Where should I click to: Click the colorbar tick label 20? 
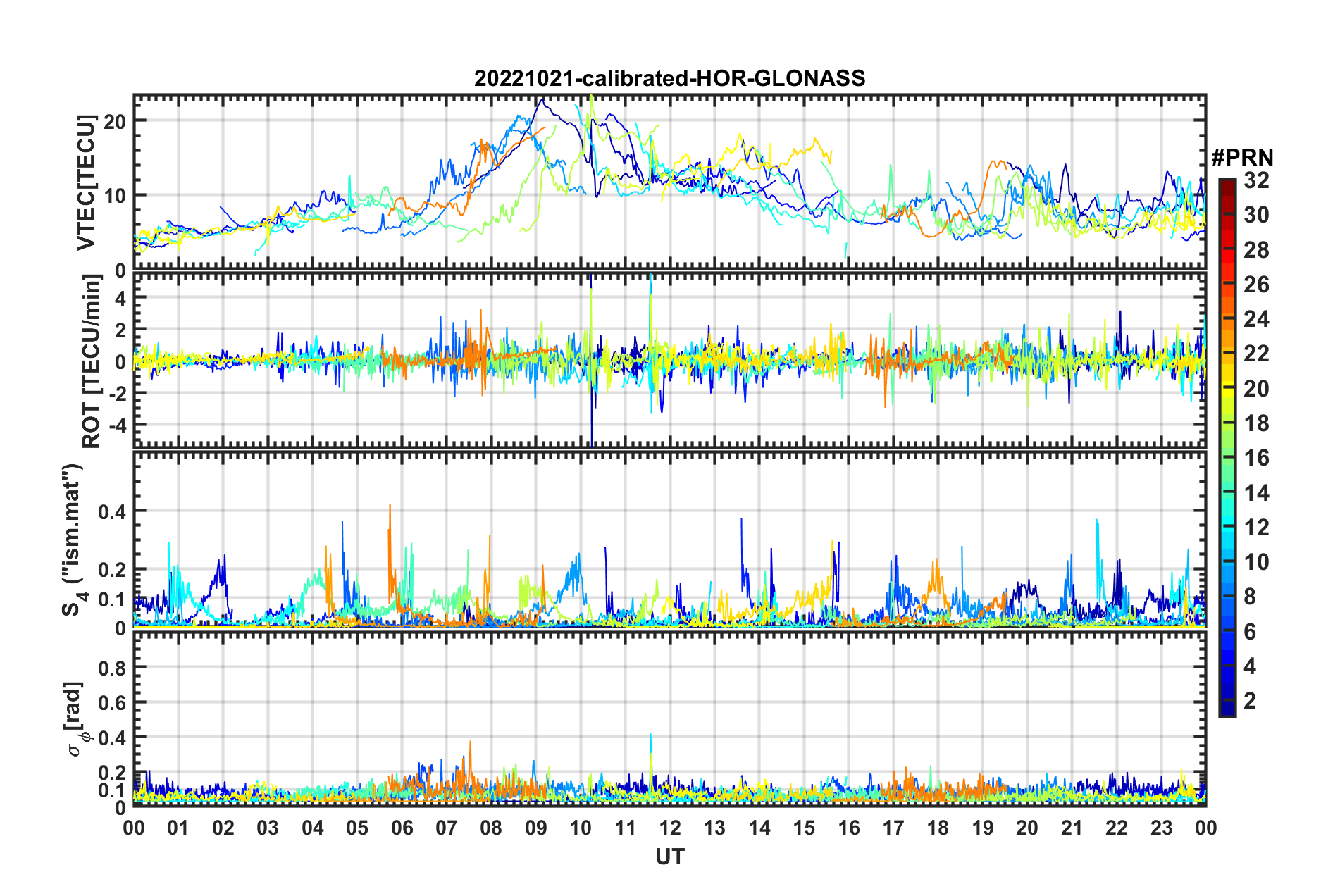coord(1257,388)
